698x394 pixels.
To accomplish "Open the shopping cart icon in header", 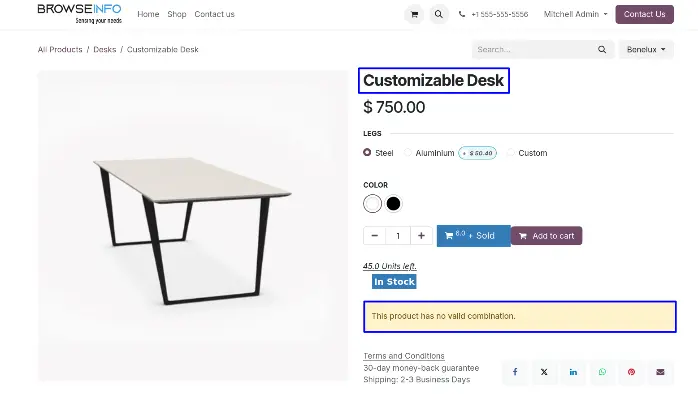I will [x=414, y=14].
